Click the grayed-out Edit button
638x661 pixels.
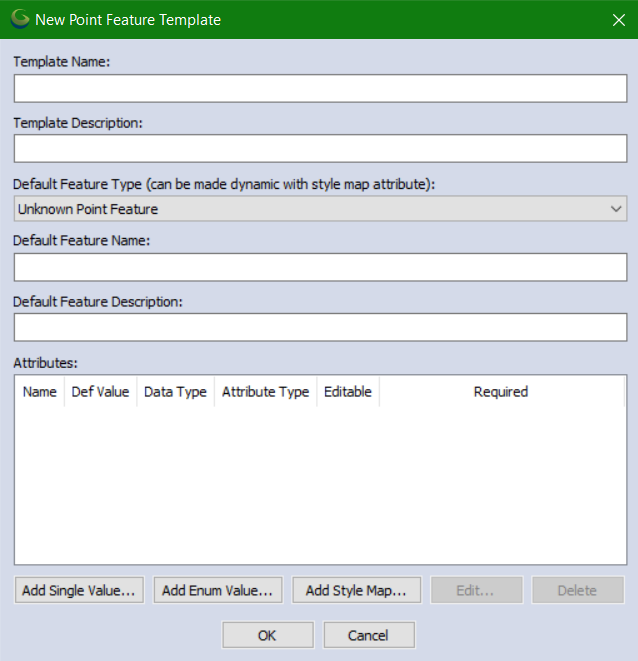pos(476,590)
